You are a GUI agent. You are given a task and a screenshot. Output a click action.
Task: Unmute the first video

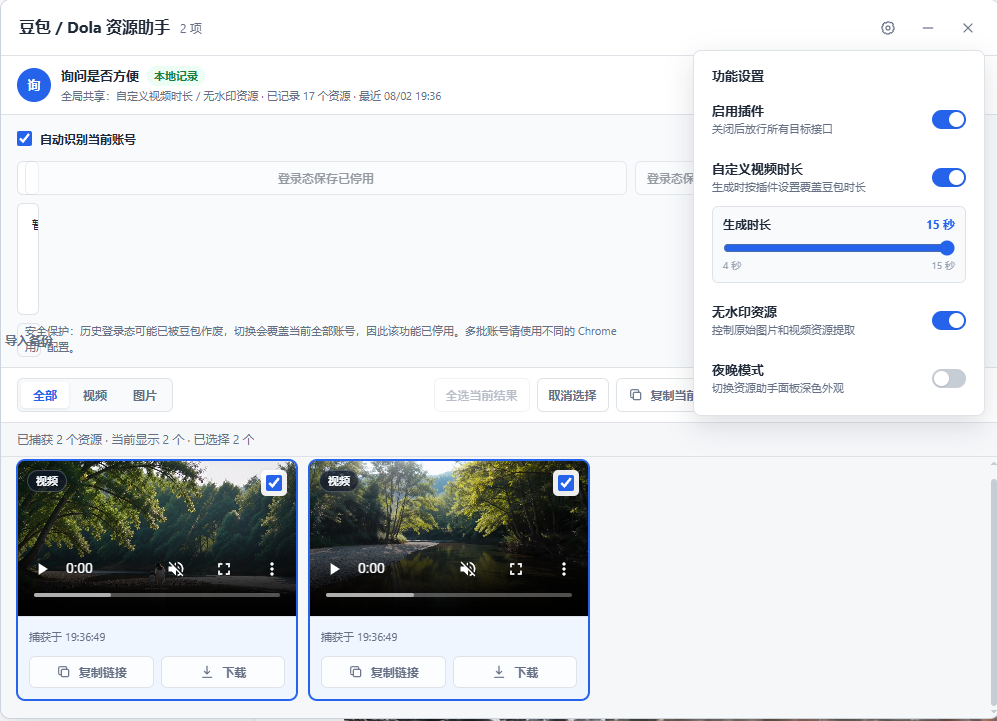176,568
